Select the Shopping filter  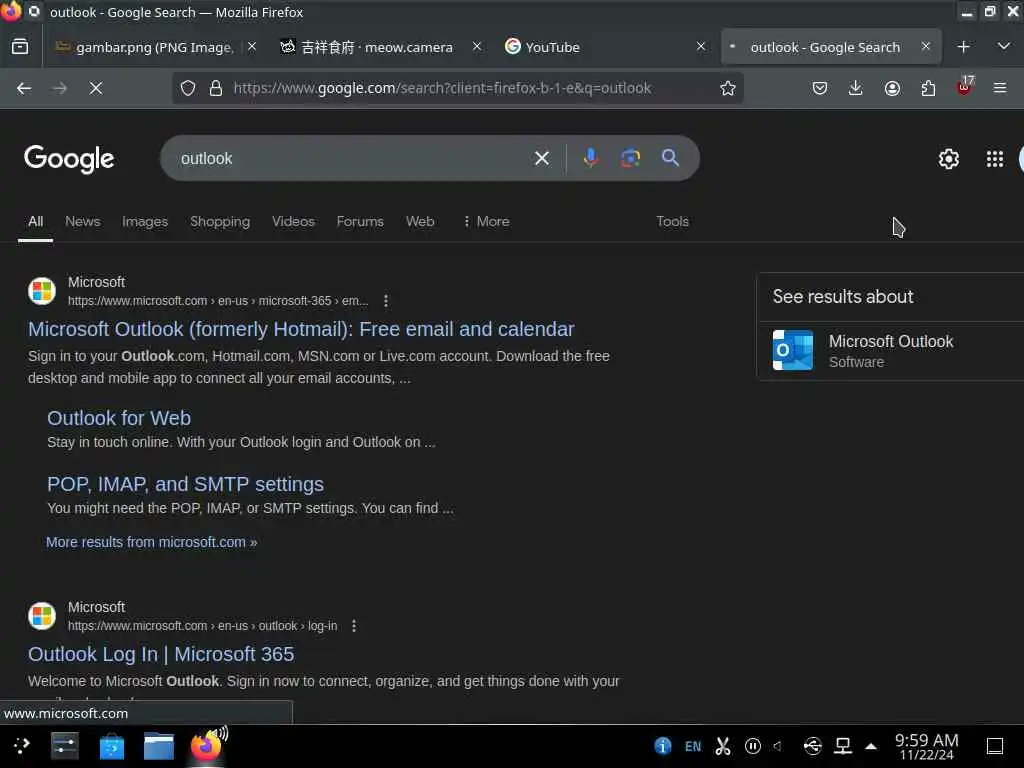[x=220, y=221]
